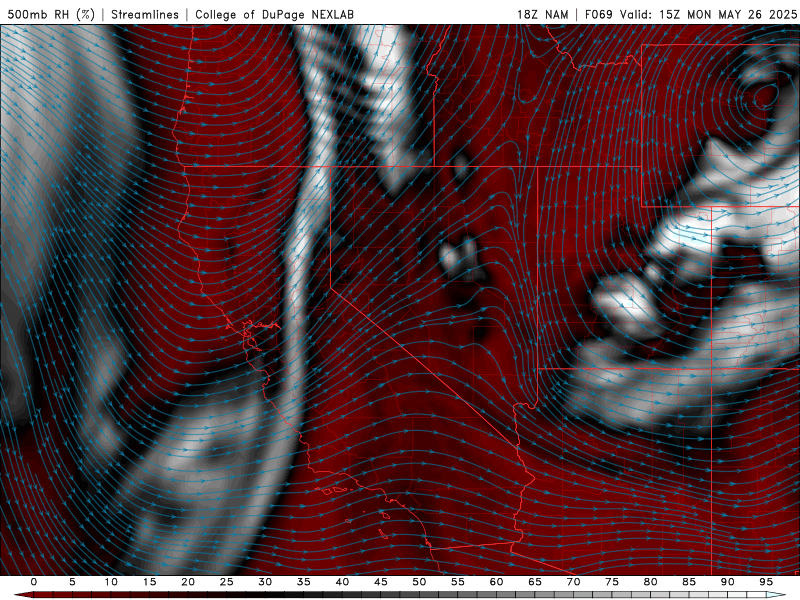Image resolution: width=800 pixels, height=600 pixels.
Task: Click the "5" label on the color scale
Action: point(72,582)
